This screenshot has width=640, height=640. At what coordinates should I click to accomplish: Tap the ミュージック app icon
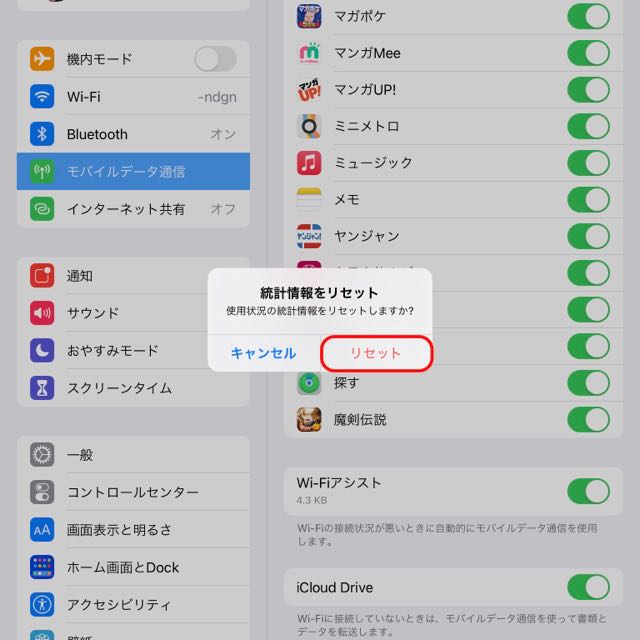pos(309,163)
